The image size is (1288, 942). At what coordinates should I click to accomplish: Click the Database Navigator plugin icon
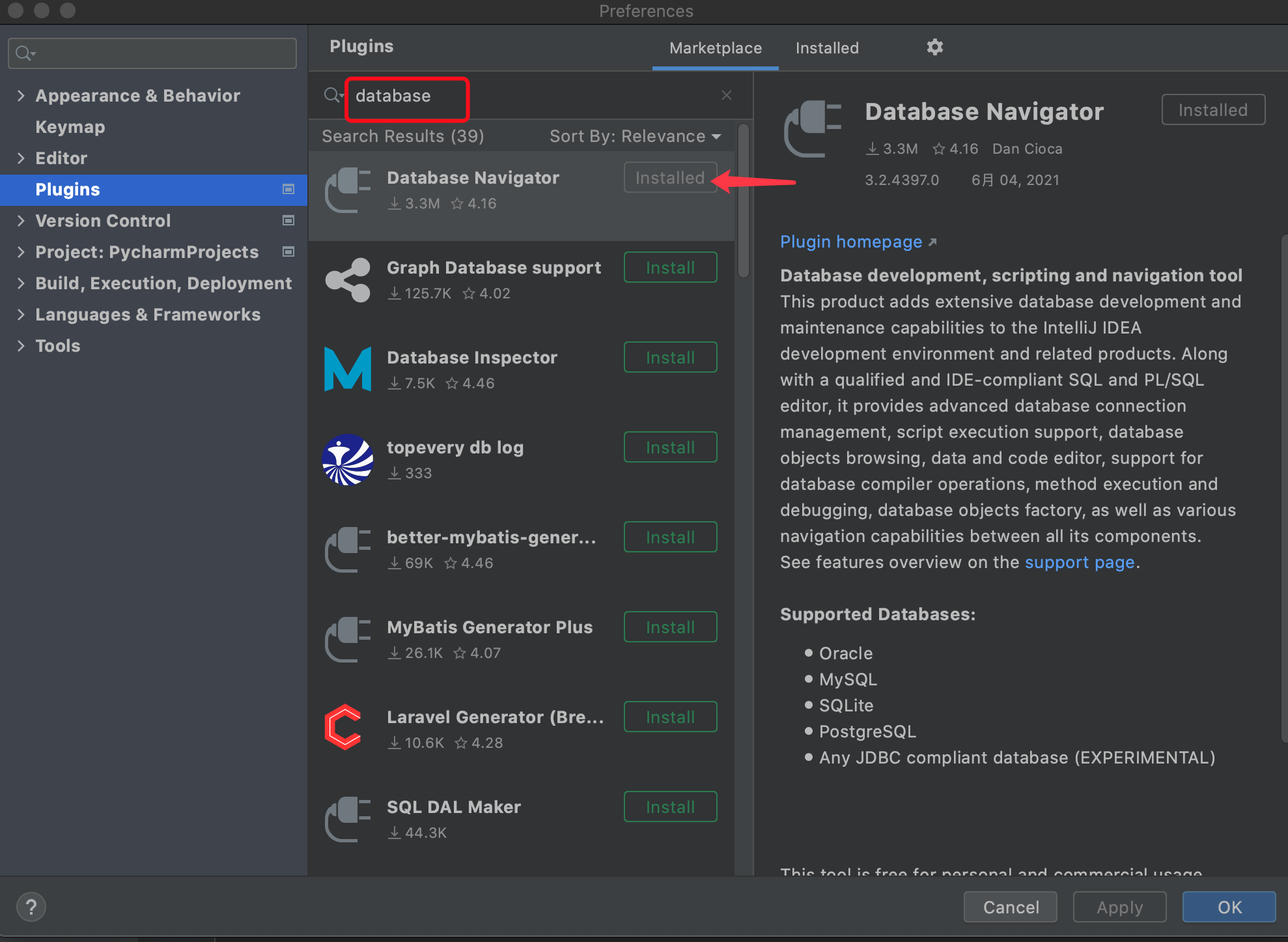point(347,190)
